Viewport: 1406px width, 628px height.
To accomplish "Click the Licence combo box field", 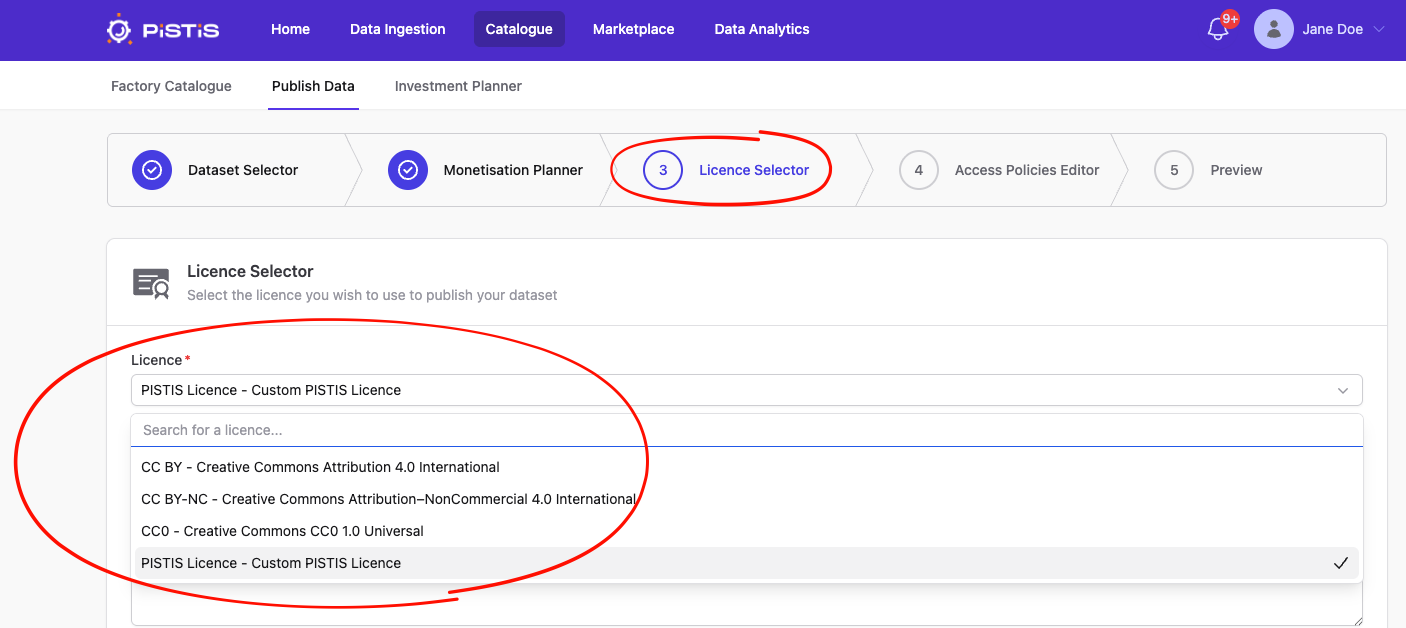I will tap(746, 390).
